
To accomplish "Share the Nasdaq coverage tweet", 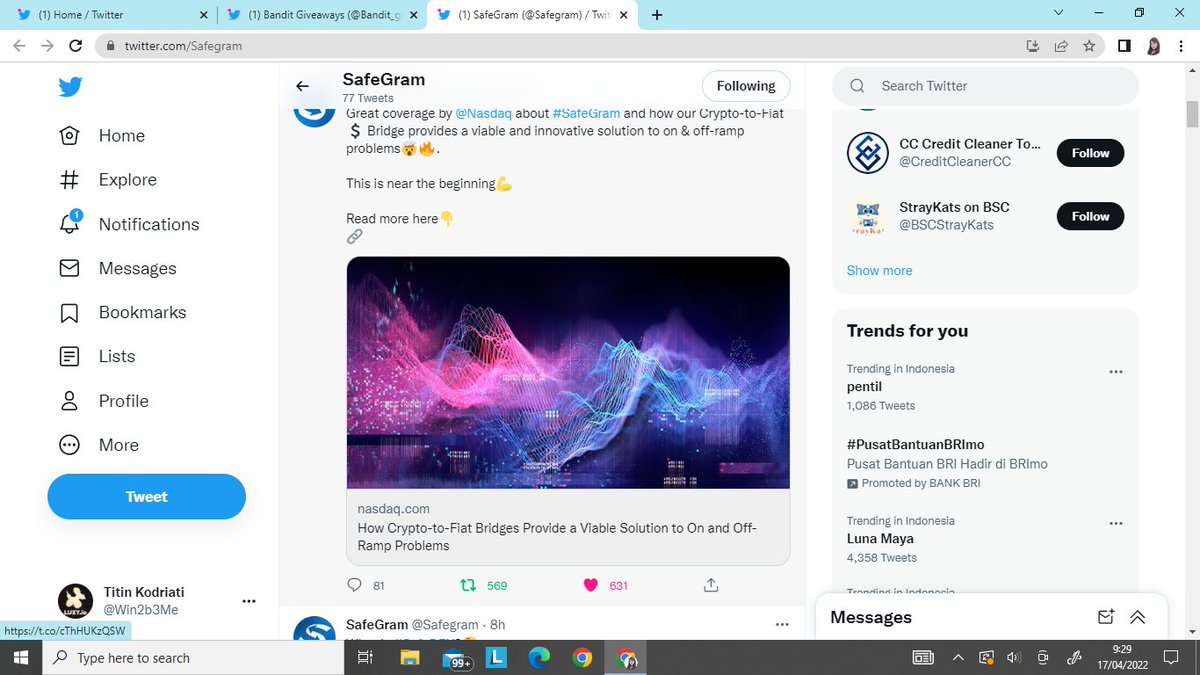I will pyautogui.click(x=711, y=585).
